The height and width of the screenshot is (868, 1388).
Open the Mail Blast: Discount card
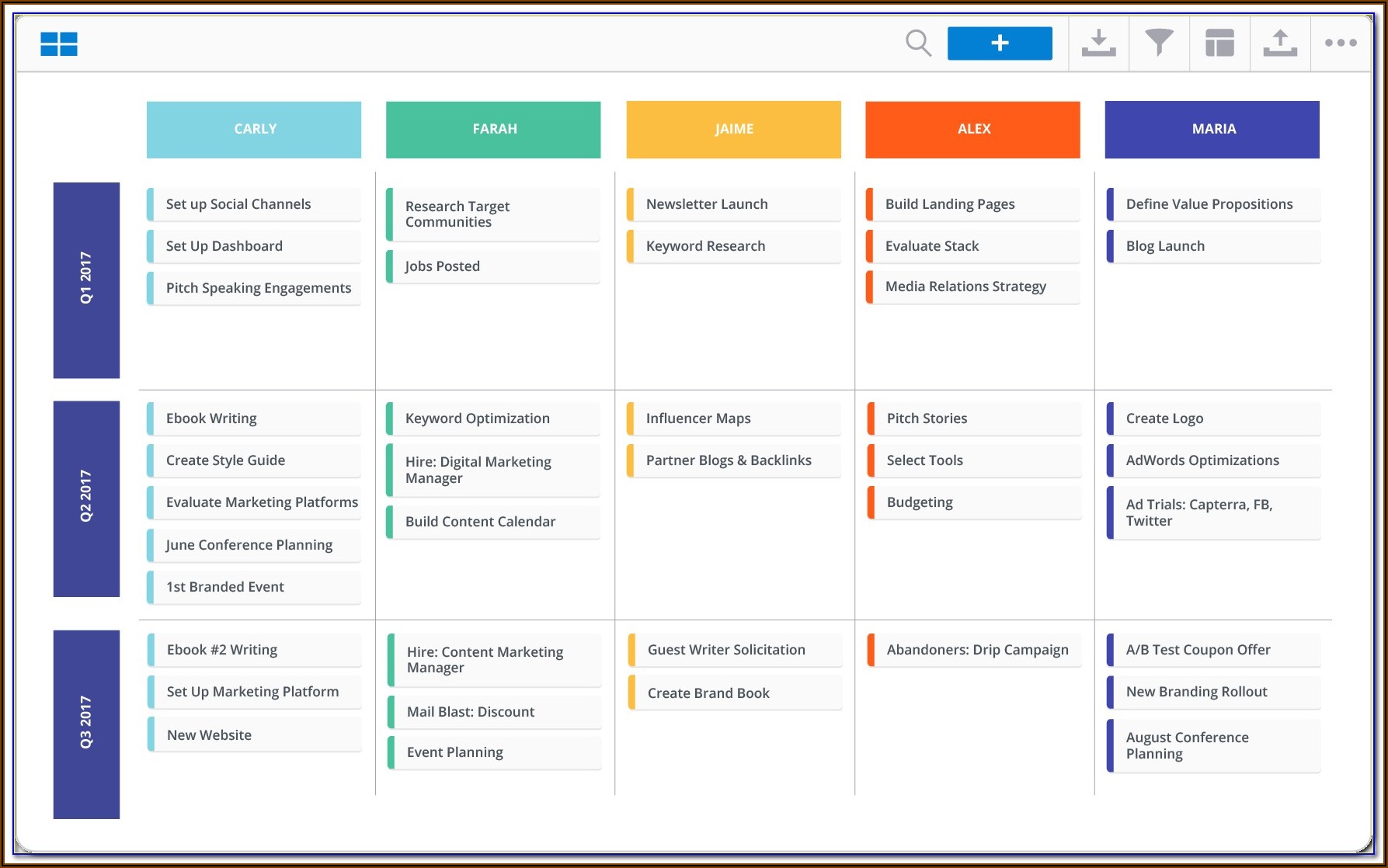tap(495, 712)
